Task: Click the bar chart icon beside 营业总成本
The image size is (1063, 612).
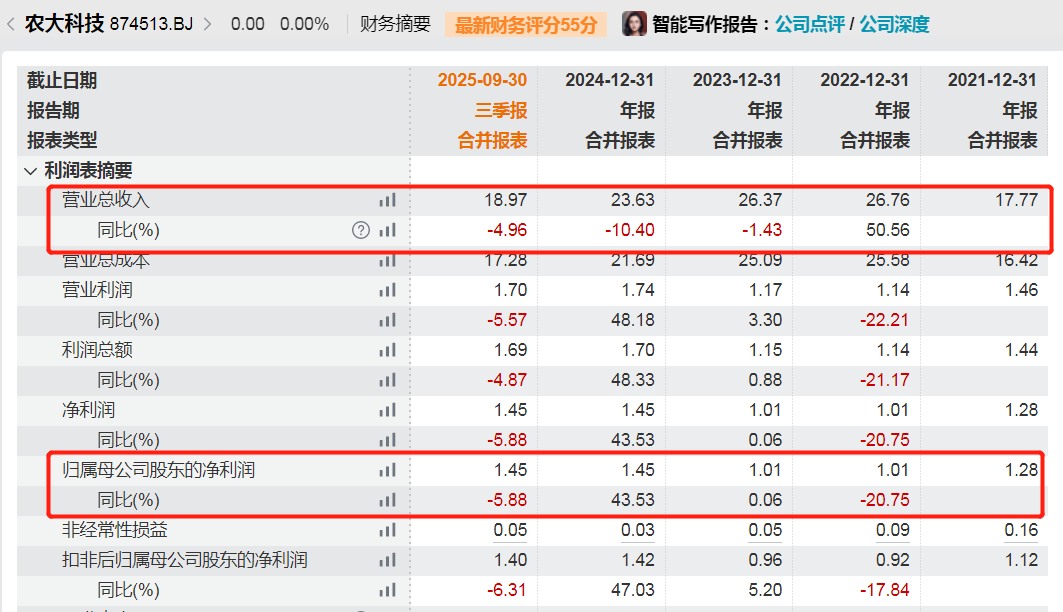Action: [x=388, y=260]
